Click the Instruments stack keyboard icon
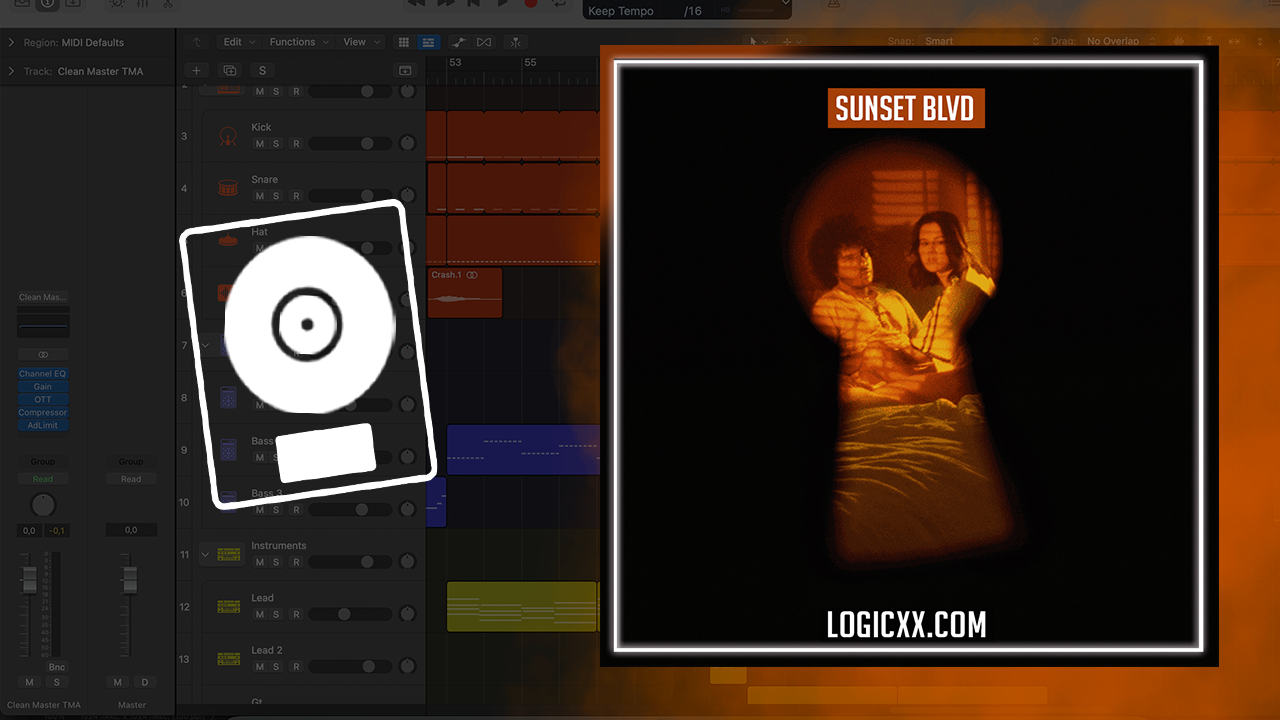Screen dimensions: 1280x720 click(x=229, y=554)
